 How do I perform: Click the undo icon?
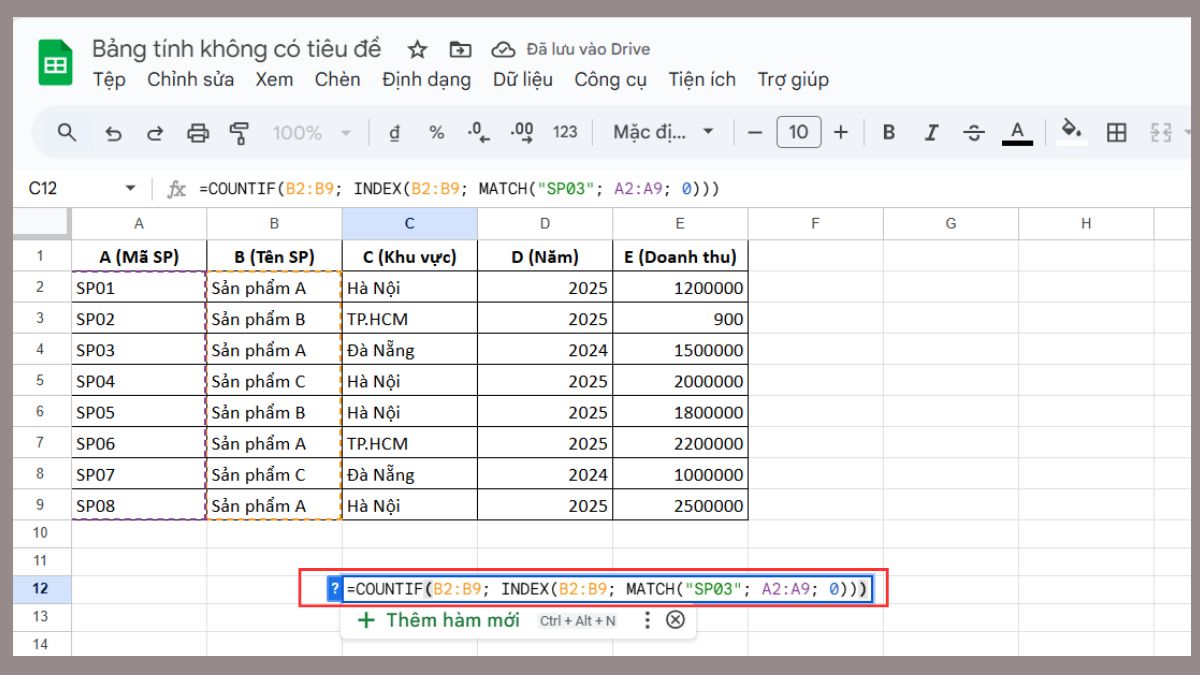[x=113, y=132]
